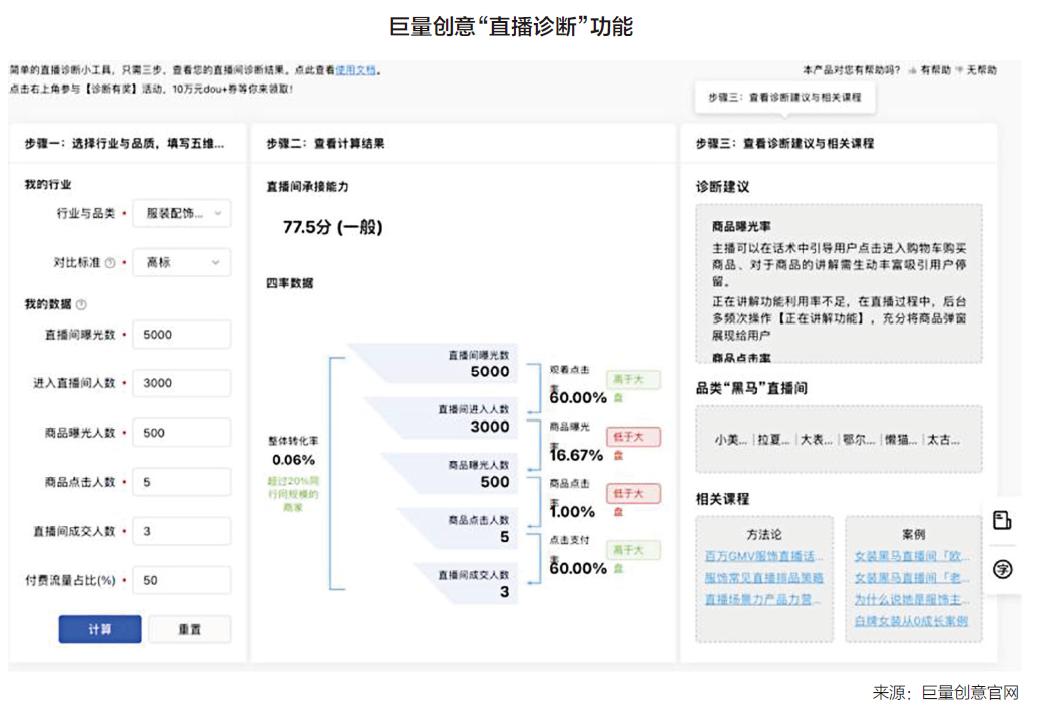Open the 对比标准 dropdown showing 高标

coord(182,262)
